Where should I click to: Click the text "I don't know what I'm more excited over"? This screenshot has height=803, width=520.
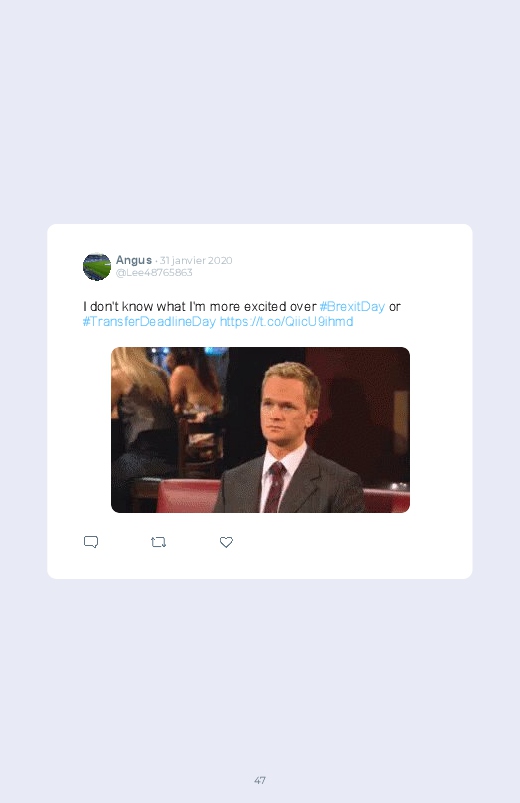coord(199,306)
